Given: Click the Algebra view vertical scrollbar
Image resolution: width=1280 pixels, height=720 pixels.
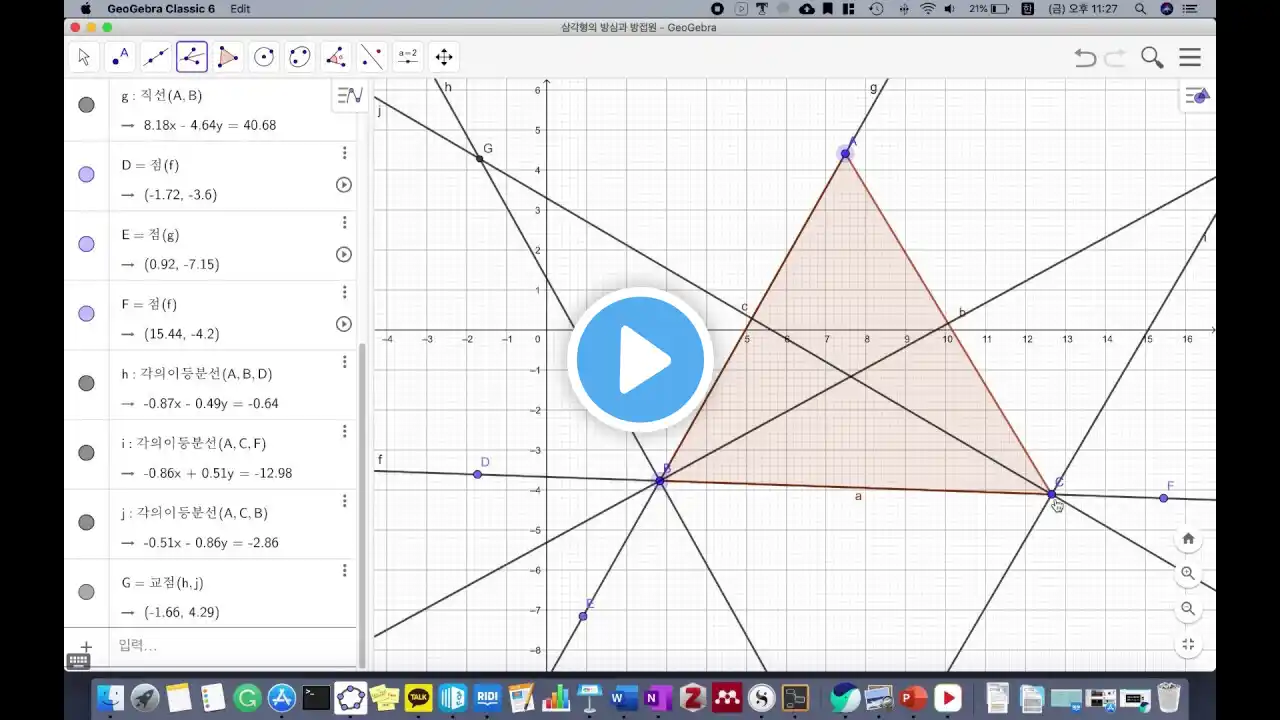Looking at the screenshot, I should coord(362,505).
